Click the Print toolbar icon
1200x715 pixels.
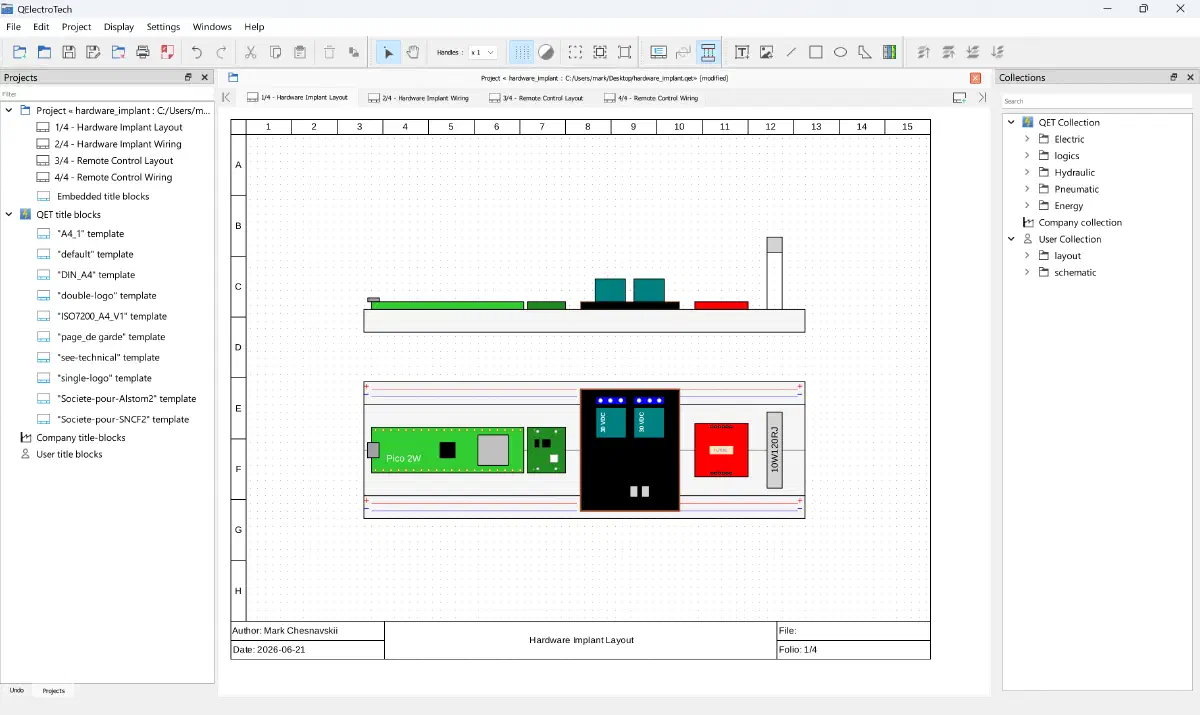[143, 52]
